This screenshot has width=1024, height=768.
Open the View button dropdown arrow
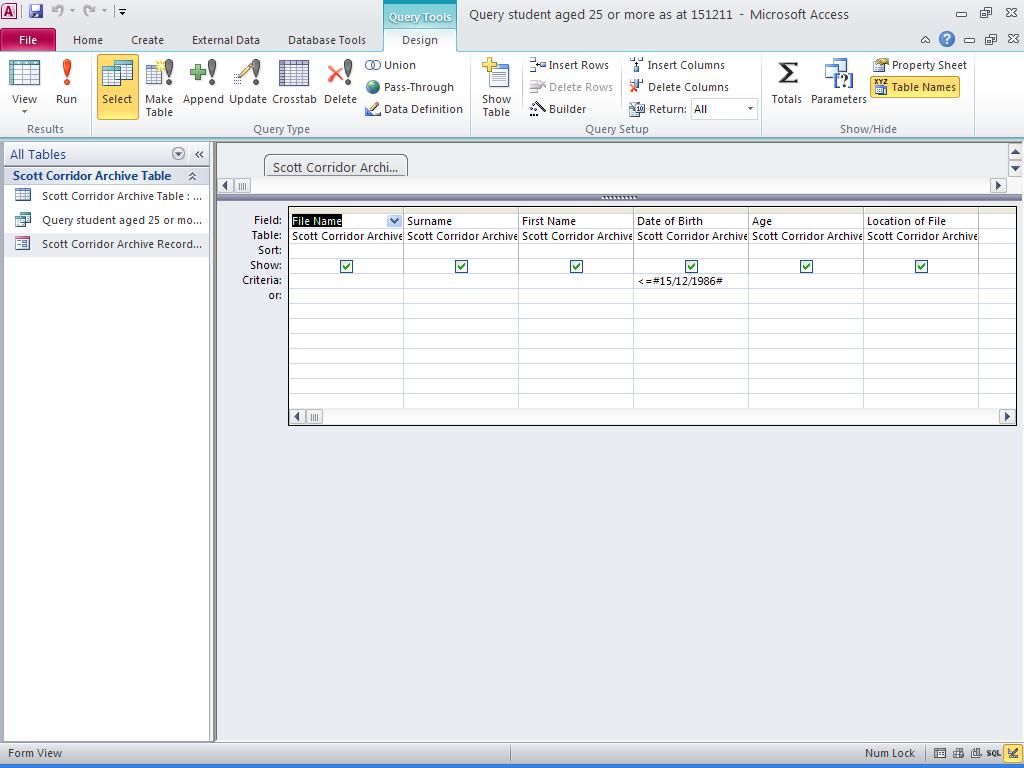pos(24,112)
